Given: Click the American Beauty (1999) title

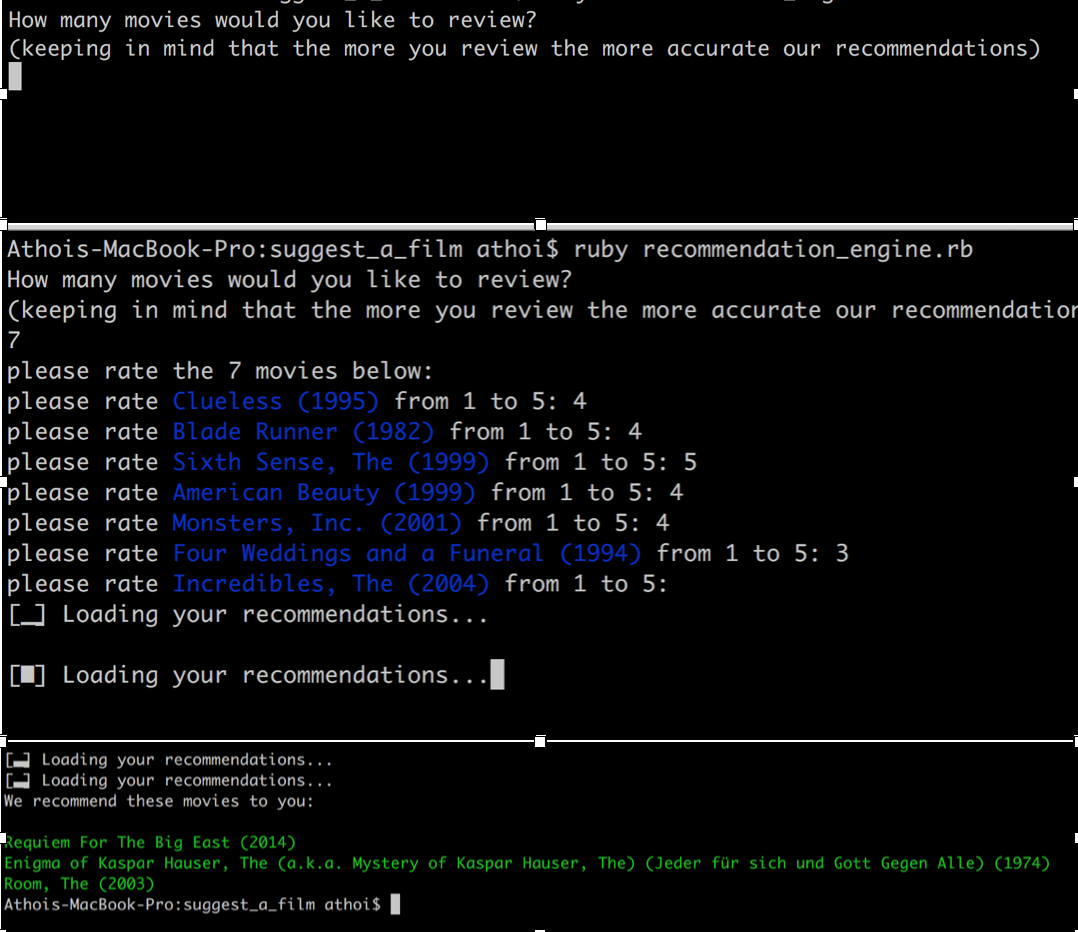Looking at the screenshot, I should point(323,493).
